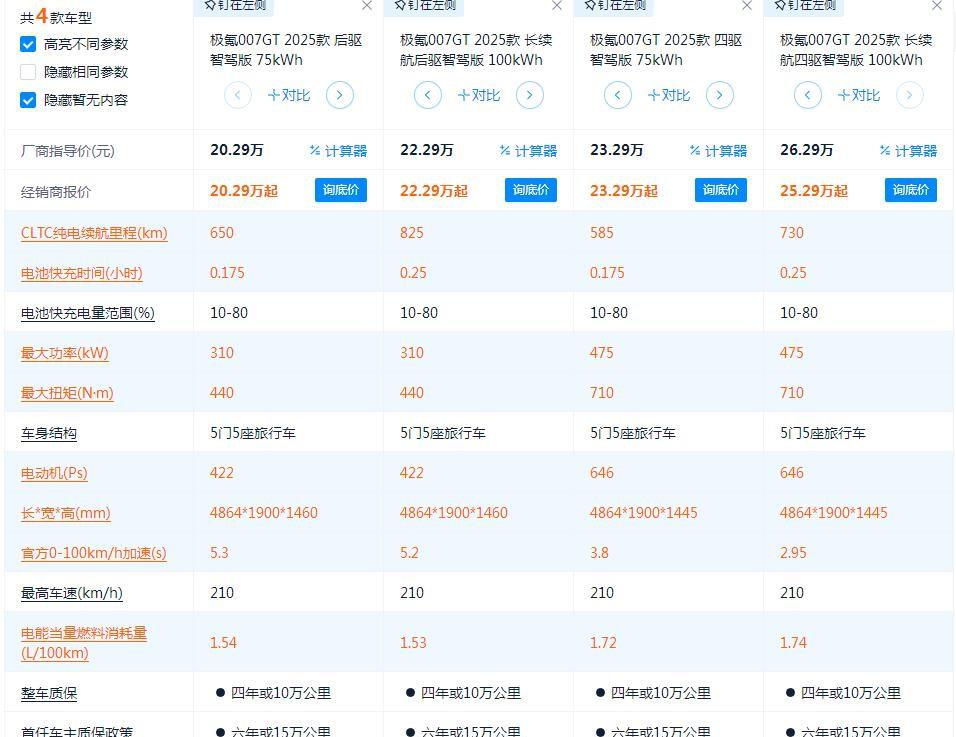Click right arrow under 长续航四驱智驾版 100kWh

(910, 95)
